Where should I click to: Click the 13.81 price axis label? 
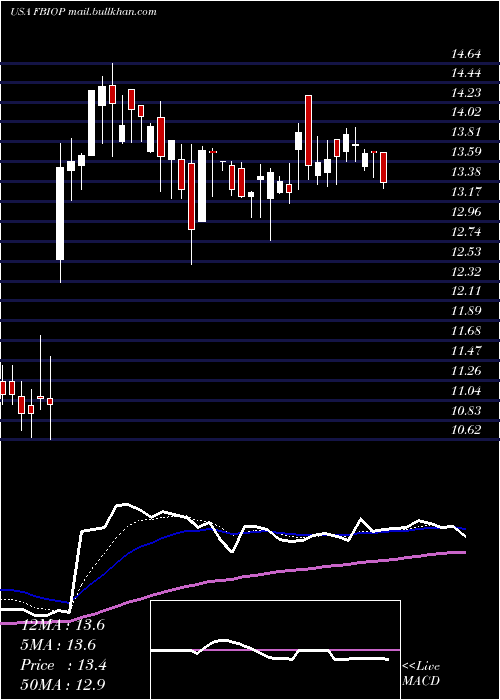tap(466, 132)
